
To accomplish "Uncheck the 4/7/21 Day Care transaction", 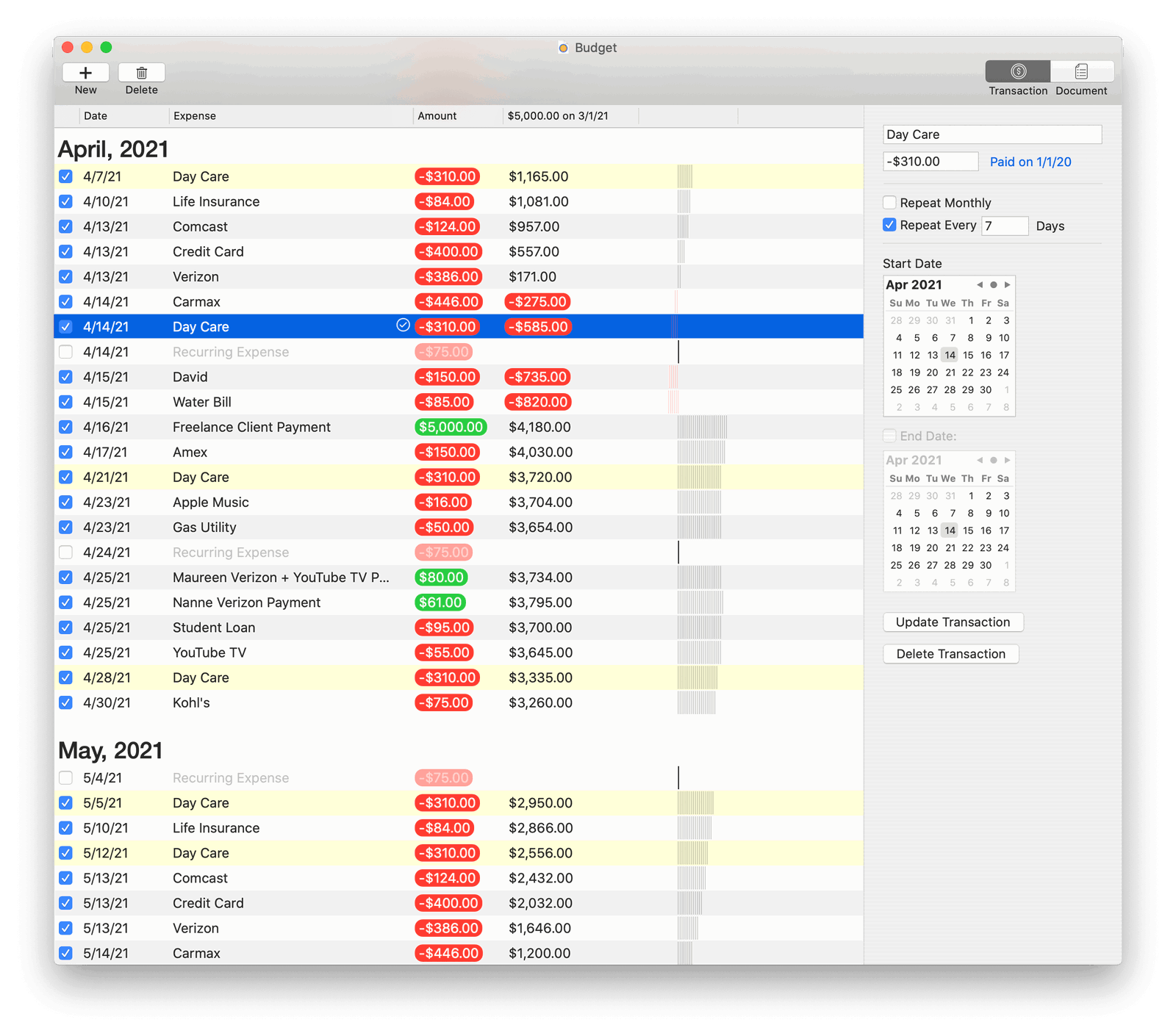I will (x=65, y=176).
